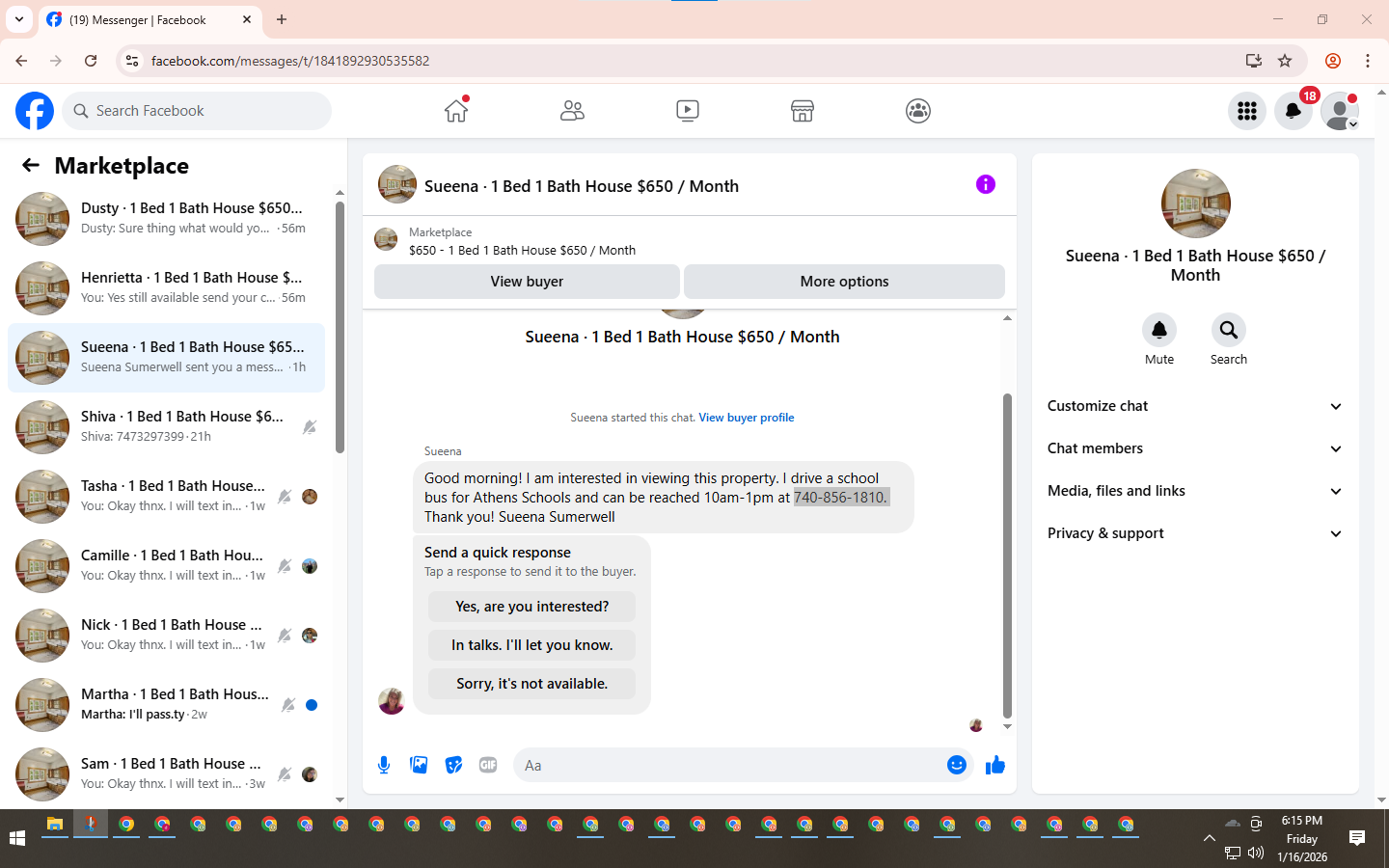This screenshot has height=868, width=1389.
Task: Click the More options button
Action: (x=844, y=282)
